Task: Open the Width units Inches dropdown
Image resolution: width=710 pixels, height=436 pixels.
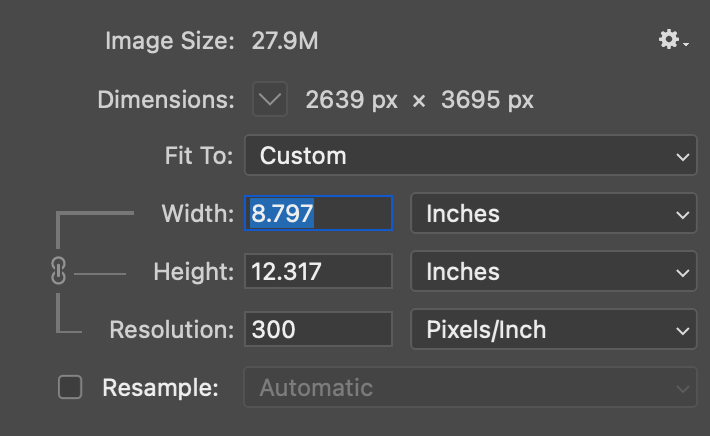Action: (553, 213)
